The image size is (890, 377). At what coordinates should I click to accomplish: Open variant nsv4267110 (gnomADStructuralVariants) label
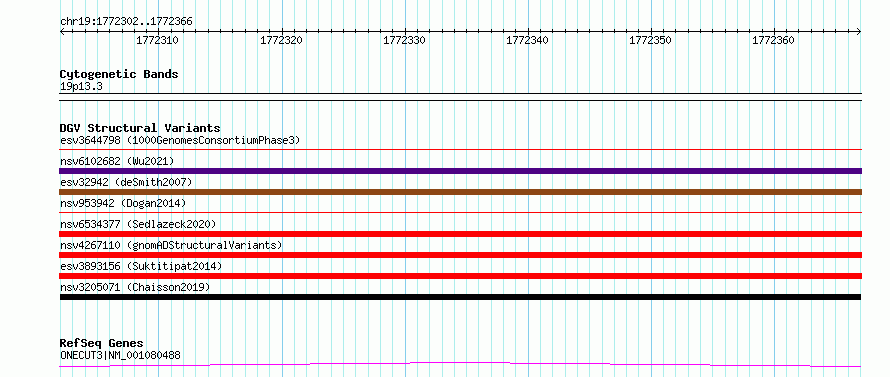171,245
